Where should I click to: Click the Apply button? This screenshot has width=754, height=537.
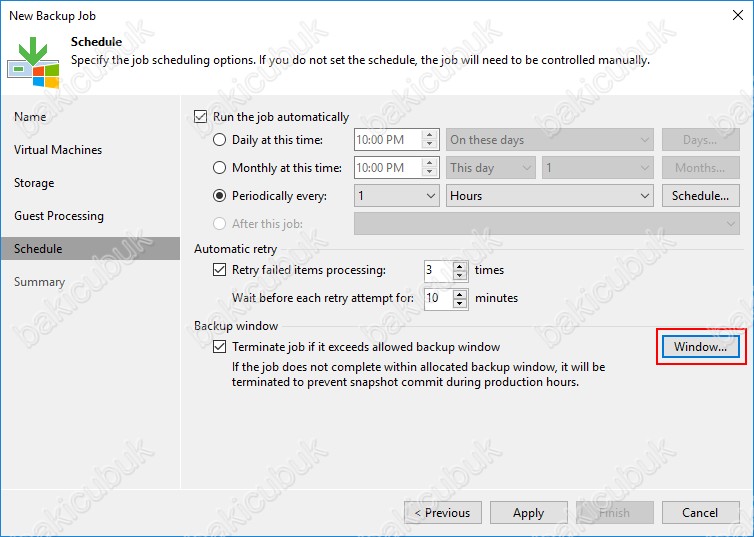coord(528,512)
